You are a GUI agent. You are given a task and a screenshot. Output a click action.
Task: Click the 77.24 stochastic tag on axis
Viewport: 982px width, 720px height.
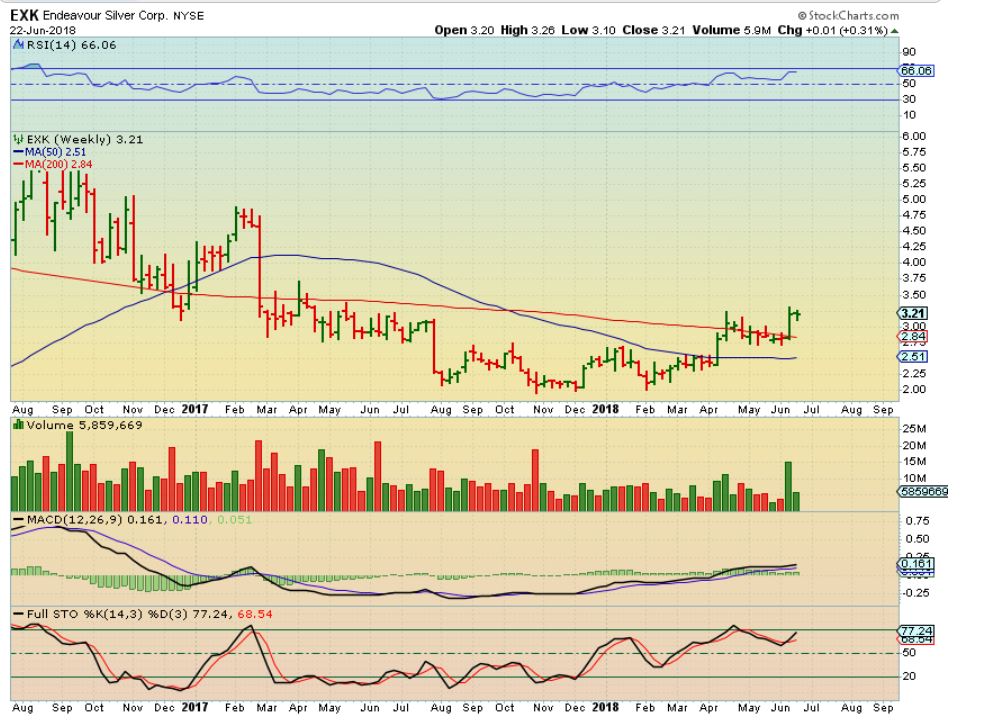tap(916, 630)
